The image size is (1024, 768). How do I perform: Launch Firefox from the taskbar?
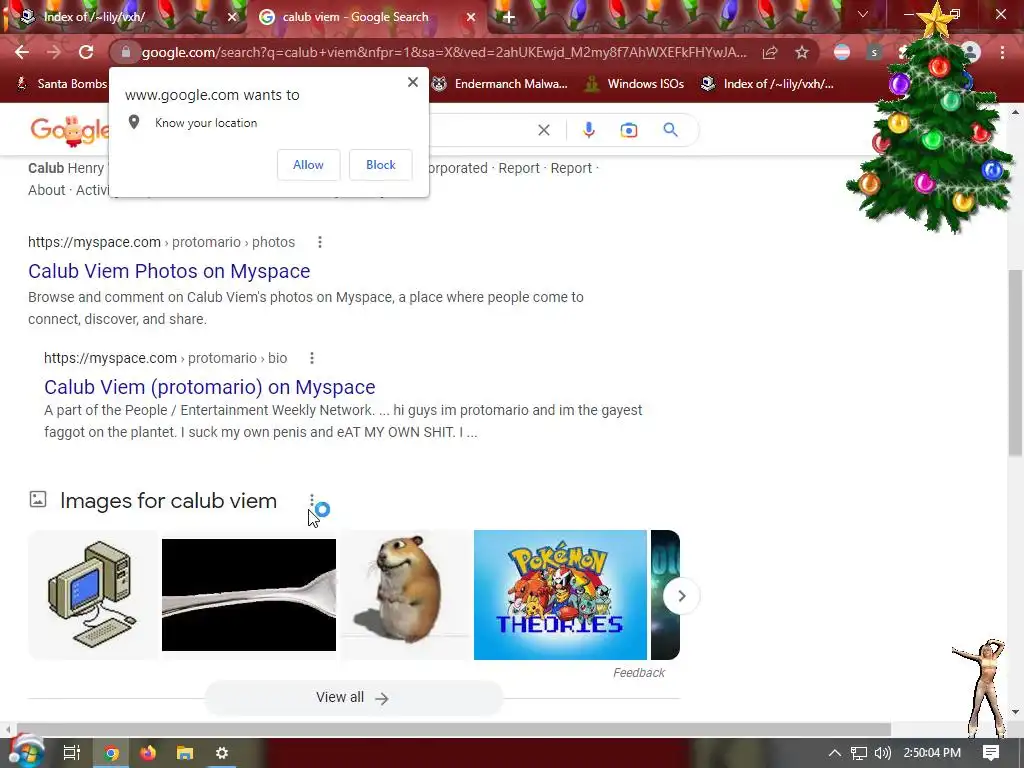148,753
